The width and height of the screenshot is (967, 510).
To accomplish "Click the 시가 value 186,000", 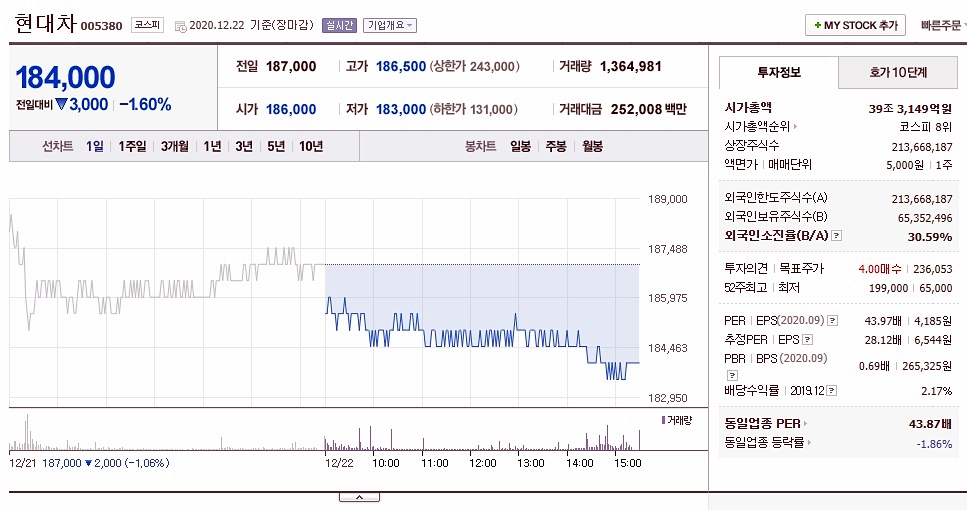I will point(291,110).
